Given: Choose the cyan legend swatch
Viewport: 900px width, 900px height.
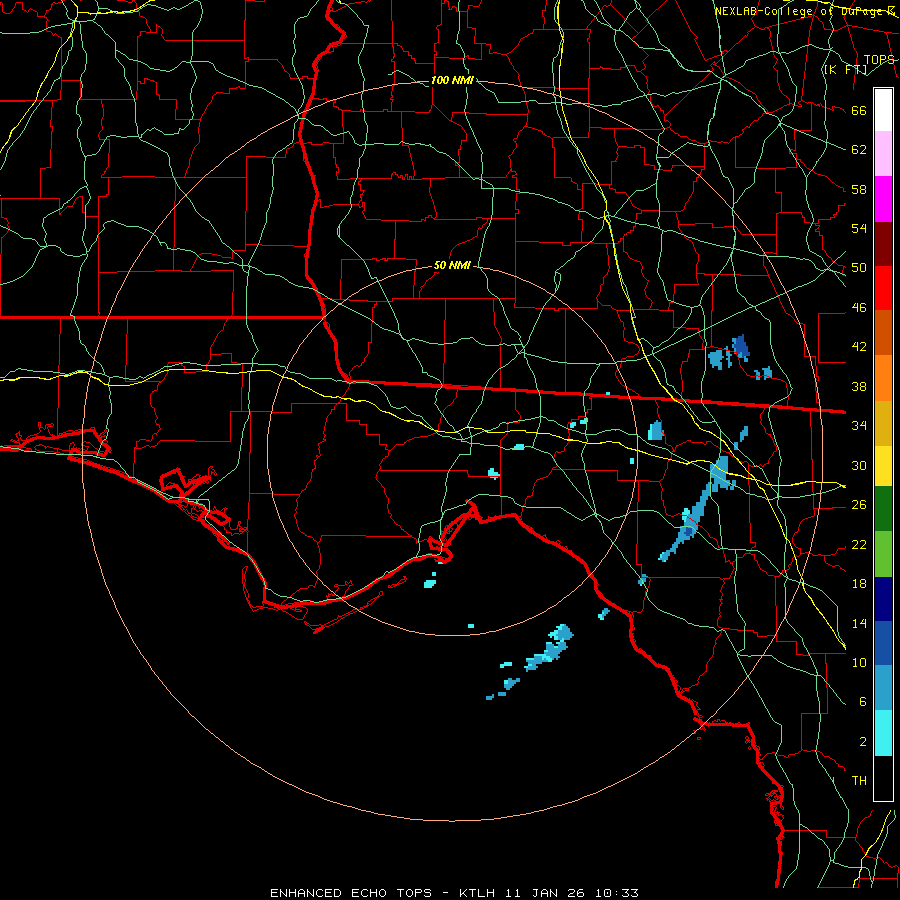Looking at the screenshot, I should point(883,734).
